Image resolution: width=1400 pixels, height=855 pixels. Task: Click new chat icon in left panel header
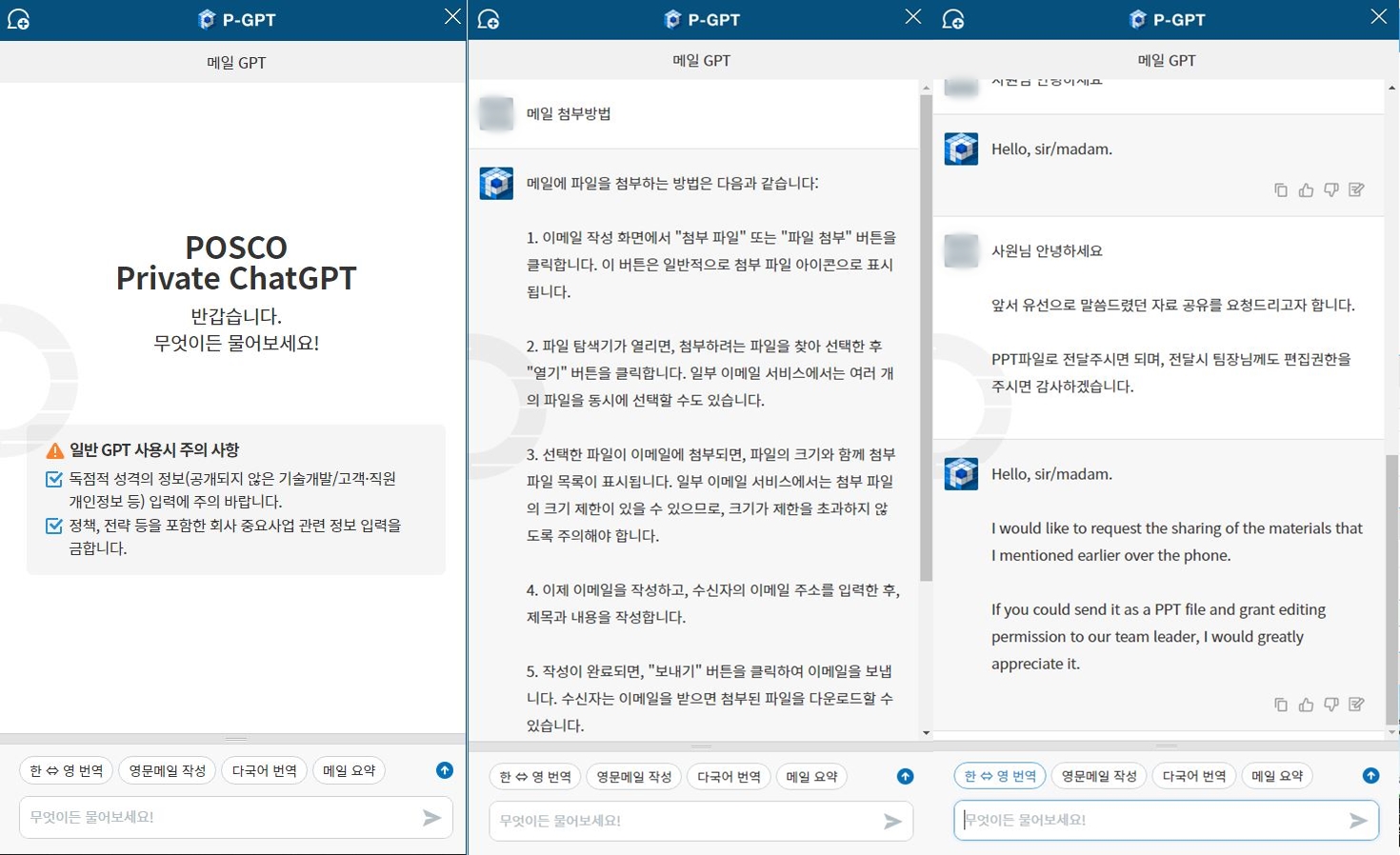click(18, 19)
